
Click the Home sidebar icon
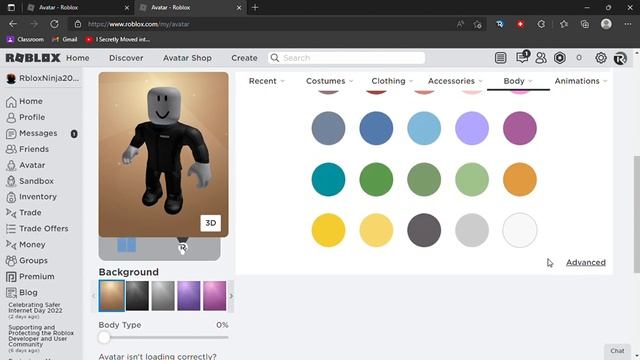11,101
